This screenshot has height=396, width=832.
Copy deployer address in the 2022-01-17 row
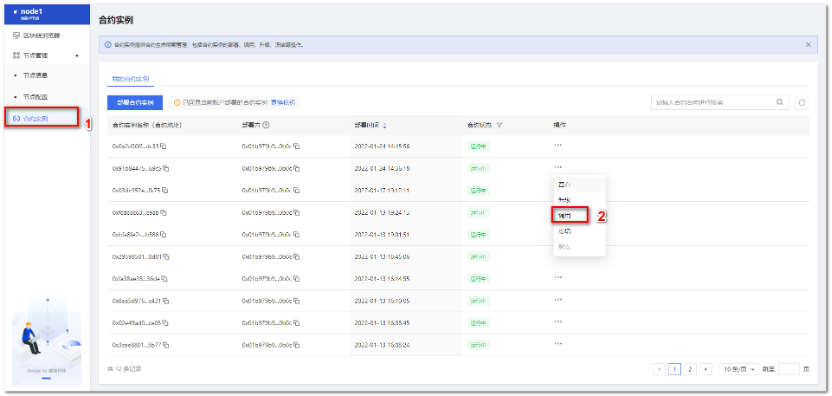[x=297, y=191]
